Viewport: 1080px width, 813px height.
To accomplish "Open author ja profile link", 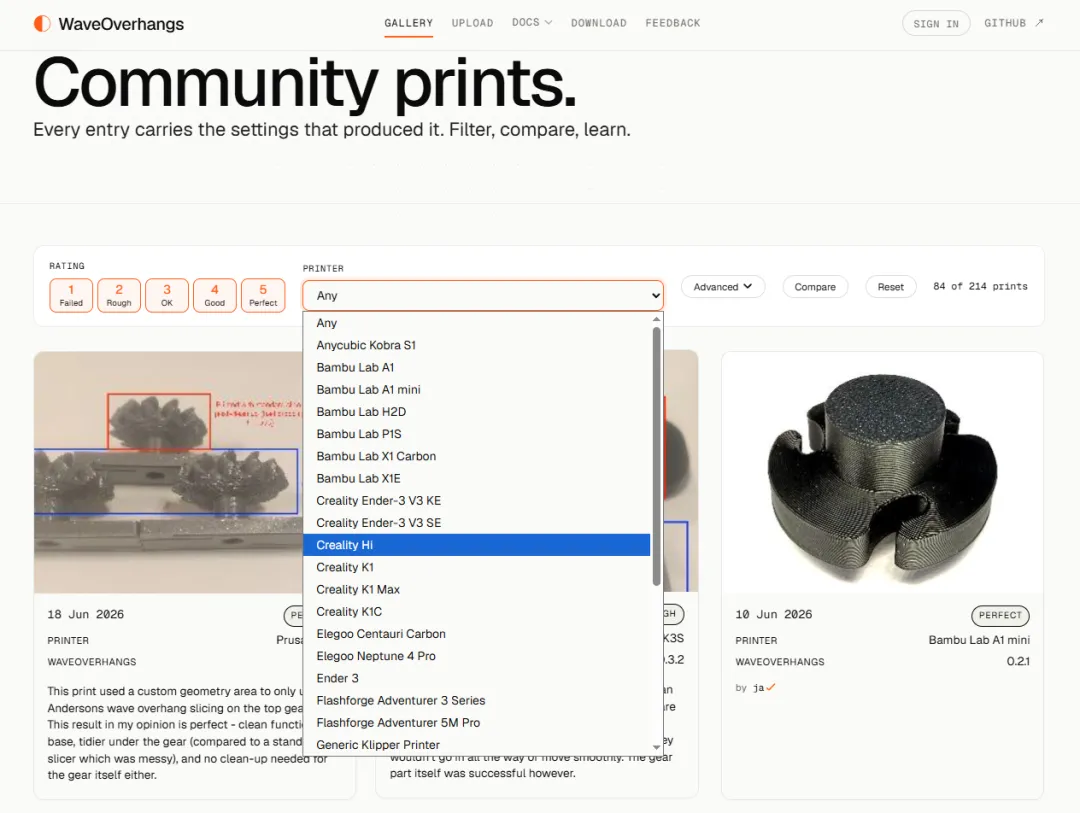I will click(758, 688).
